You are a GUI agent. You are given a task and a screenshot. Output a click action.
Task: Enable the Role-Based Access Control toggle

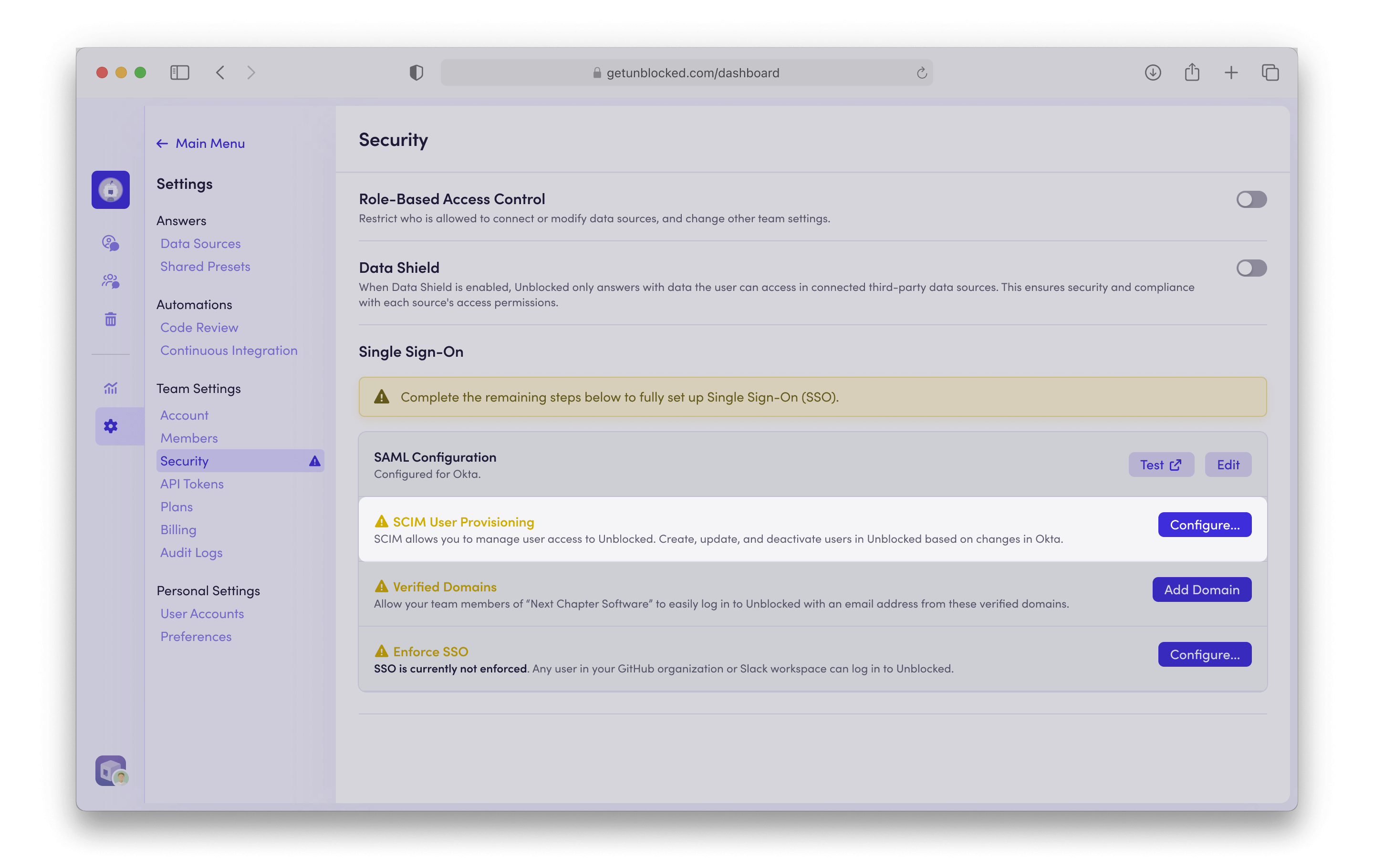[x=1251, y=200]
